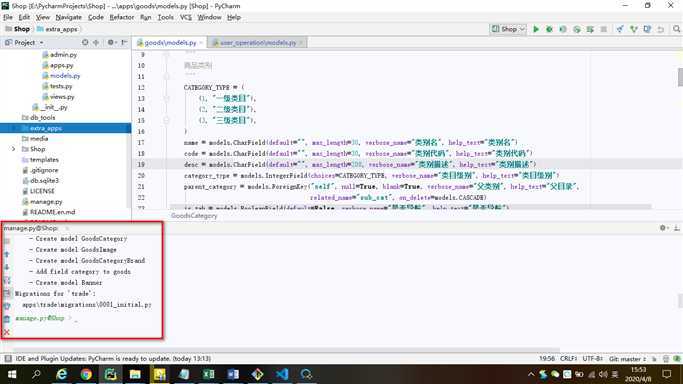Viewport: 683px width, 384px height.
Task: Toggle code folding marker at line 15
Action: click(x=166, y=120)
